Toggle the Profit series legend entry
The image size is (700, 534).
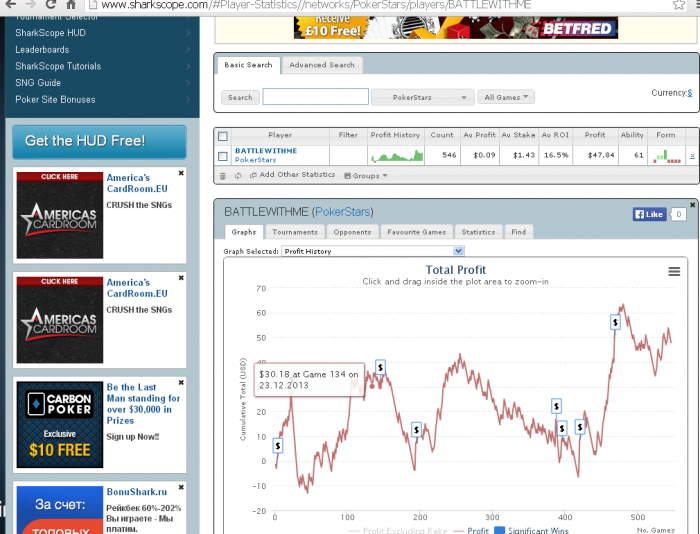pos(471,530)
